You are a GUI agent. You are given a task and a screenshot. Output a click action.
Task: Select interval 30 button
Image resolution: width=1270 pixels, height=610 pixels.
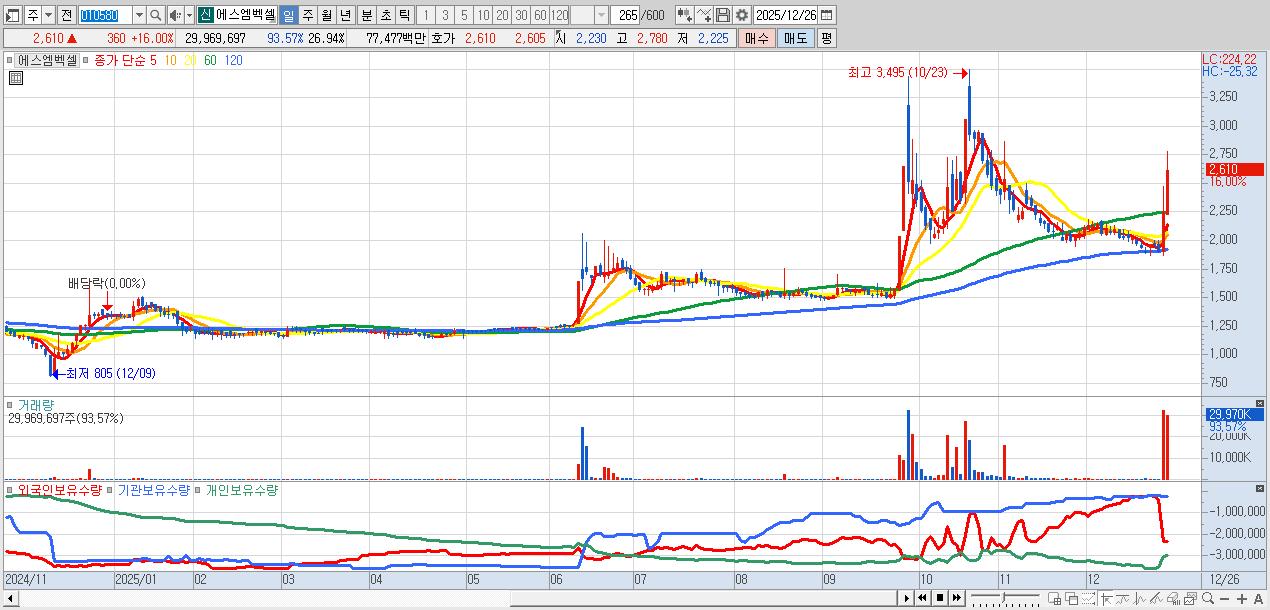521,15
